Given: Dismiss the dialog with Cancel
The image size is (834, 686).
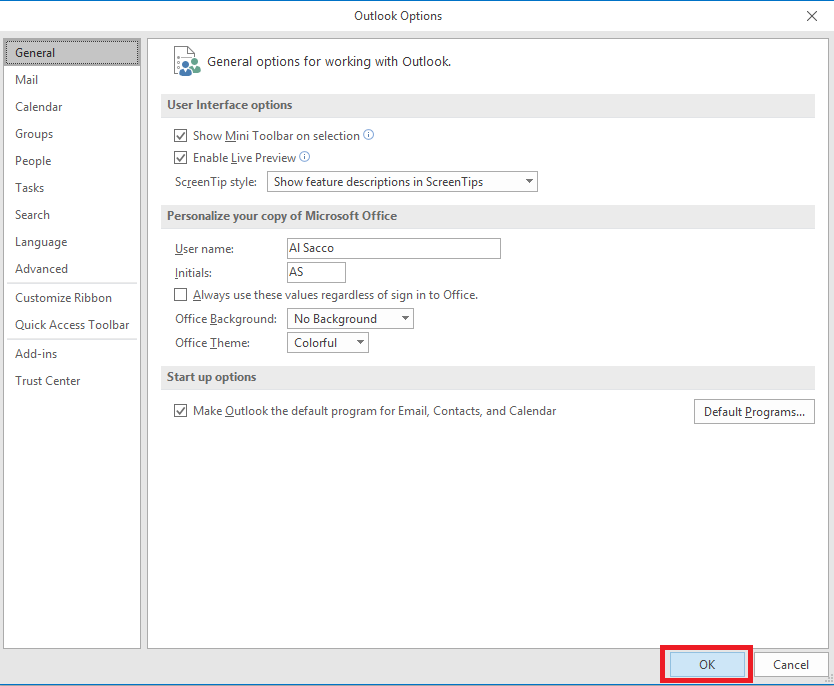Looking at the screenshot, I should (791, 664).
